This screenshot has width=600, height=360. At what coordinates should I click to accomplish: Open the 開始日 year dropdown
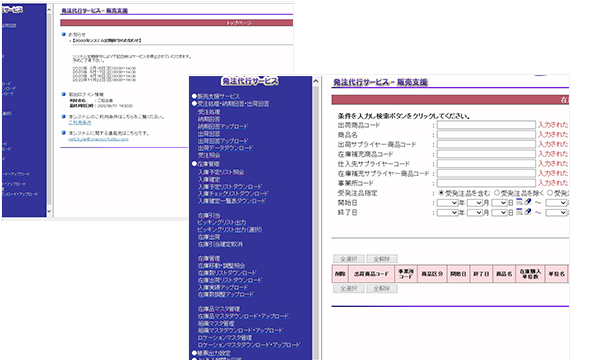tap(447, 203)
